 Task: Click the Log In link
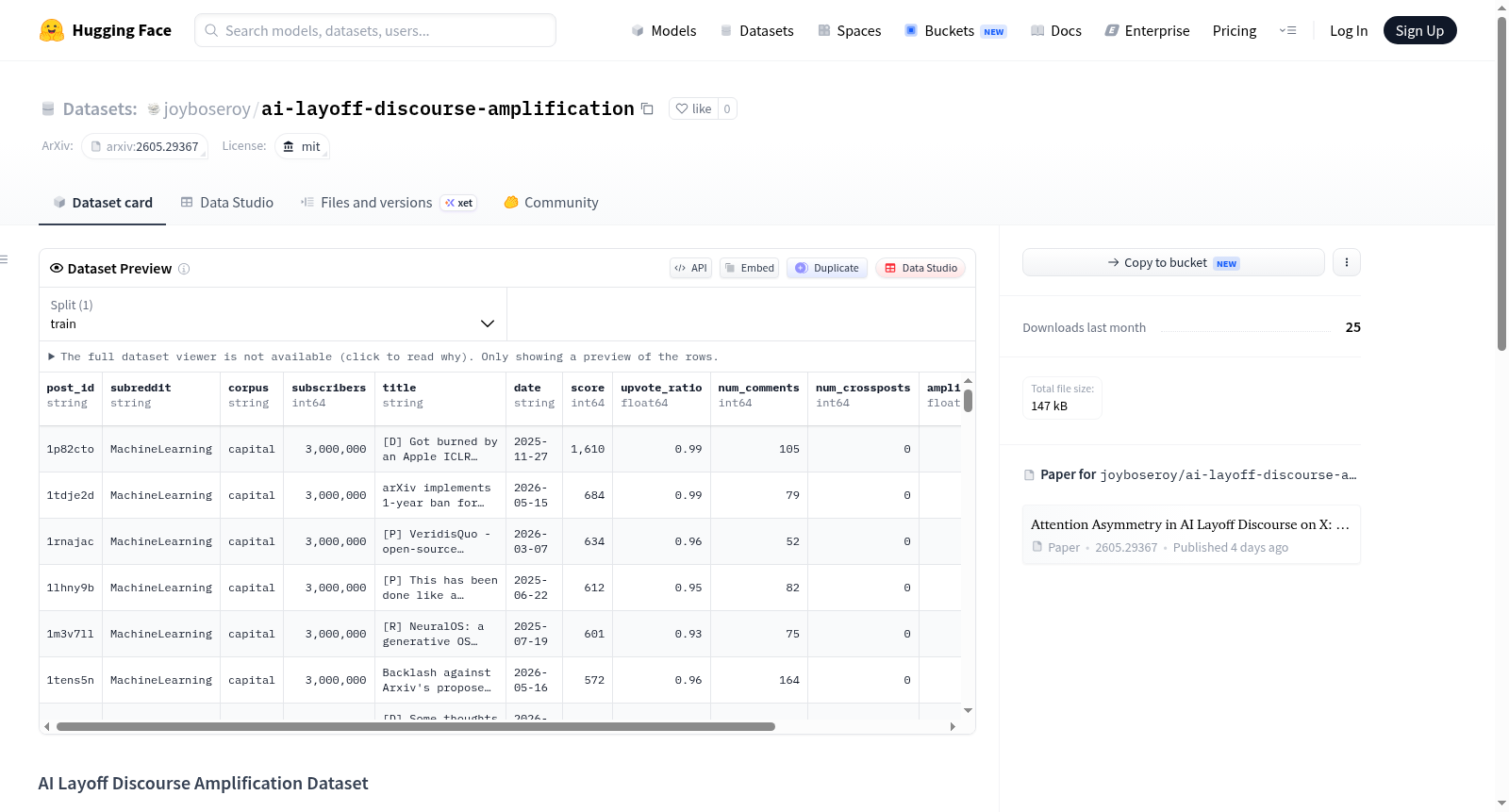pyautogui.click(x=1349, y=30)
